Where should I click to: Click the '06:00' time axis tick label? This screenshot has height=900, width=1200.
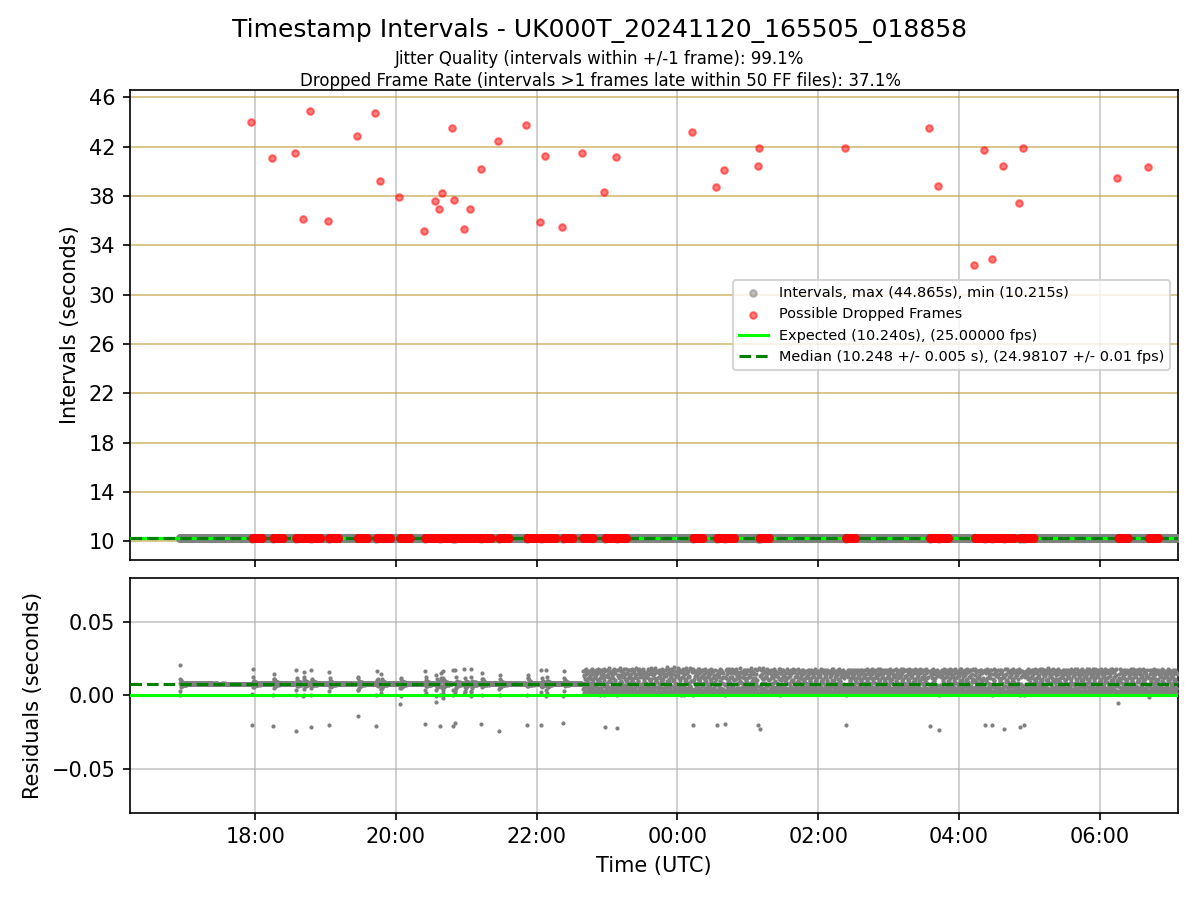(x=1100, y=835)
